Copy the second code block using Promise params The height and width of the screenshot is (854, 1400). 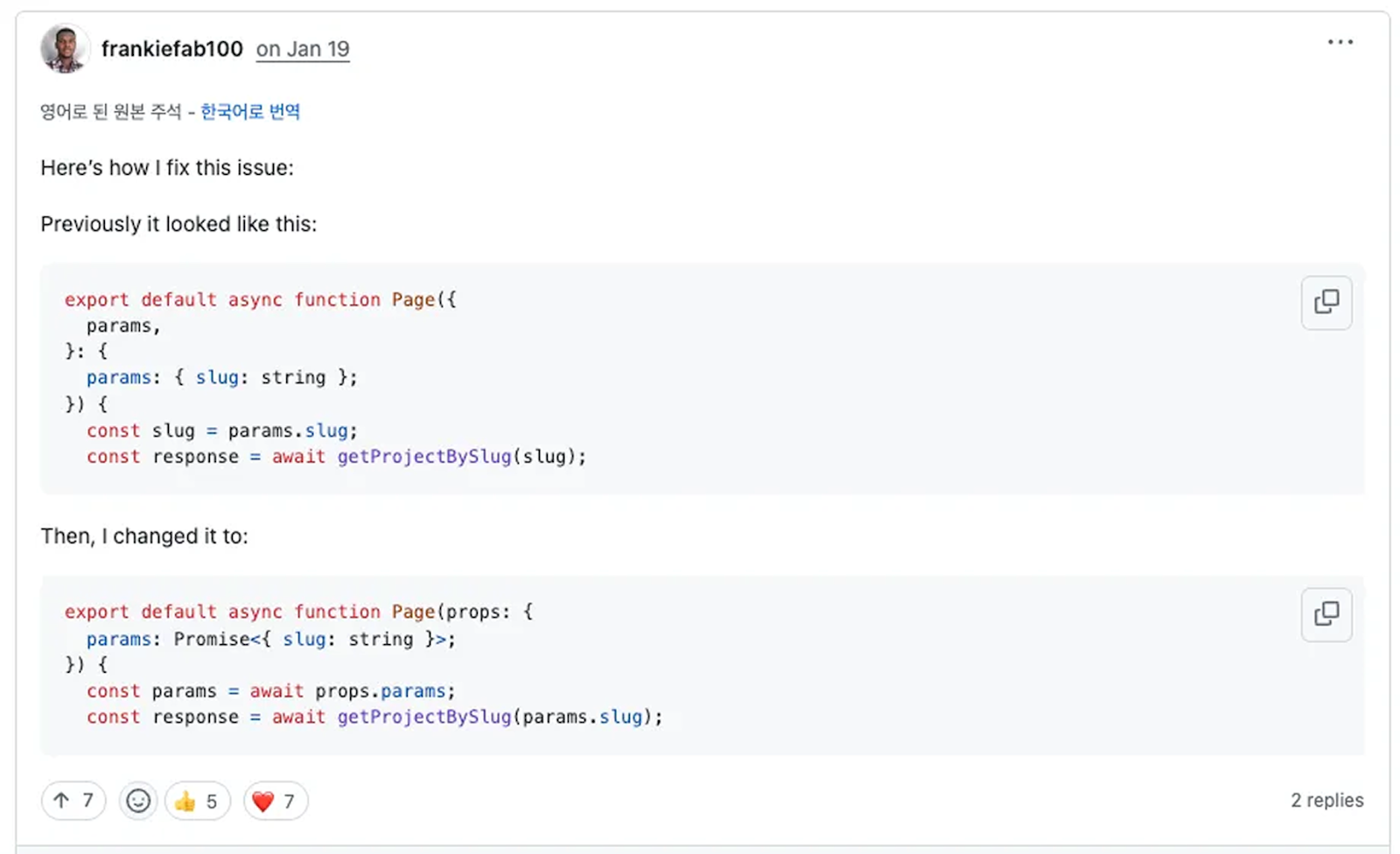click(1326, 615)
